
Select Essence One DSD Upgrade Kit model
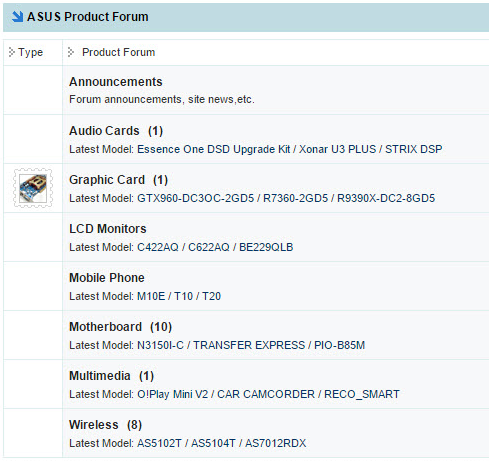coord(214,149)
